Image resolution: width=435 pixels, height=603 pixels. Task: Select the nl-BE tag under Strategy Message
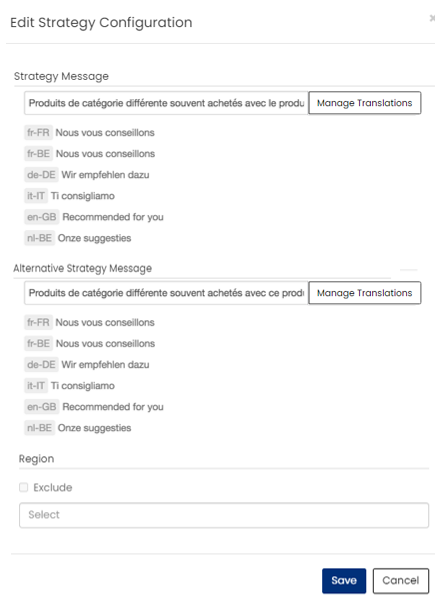tap(39, 238)
